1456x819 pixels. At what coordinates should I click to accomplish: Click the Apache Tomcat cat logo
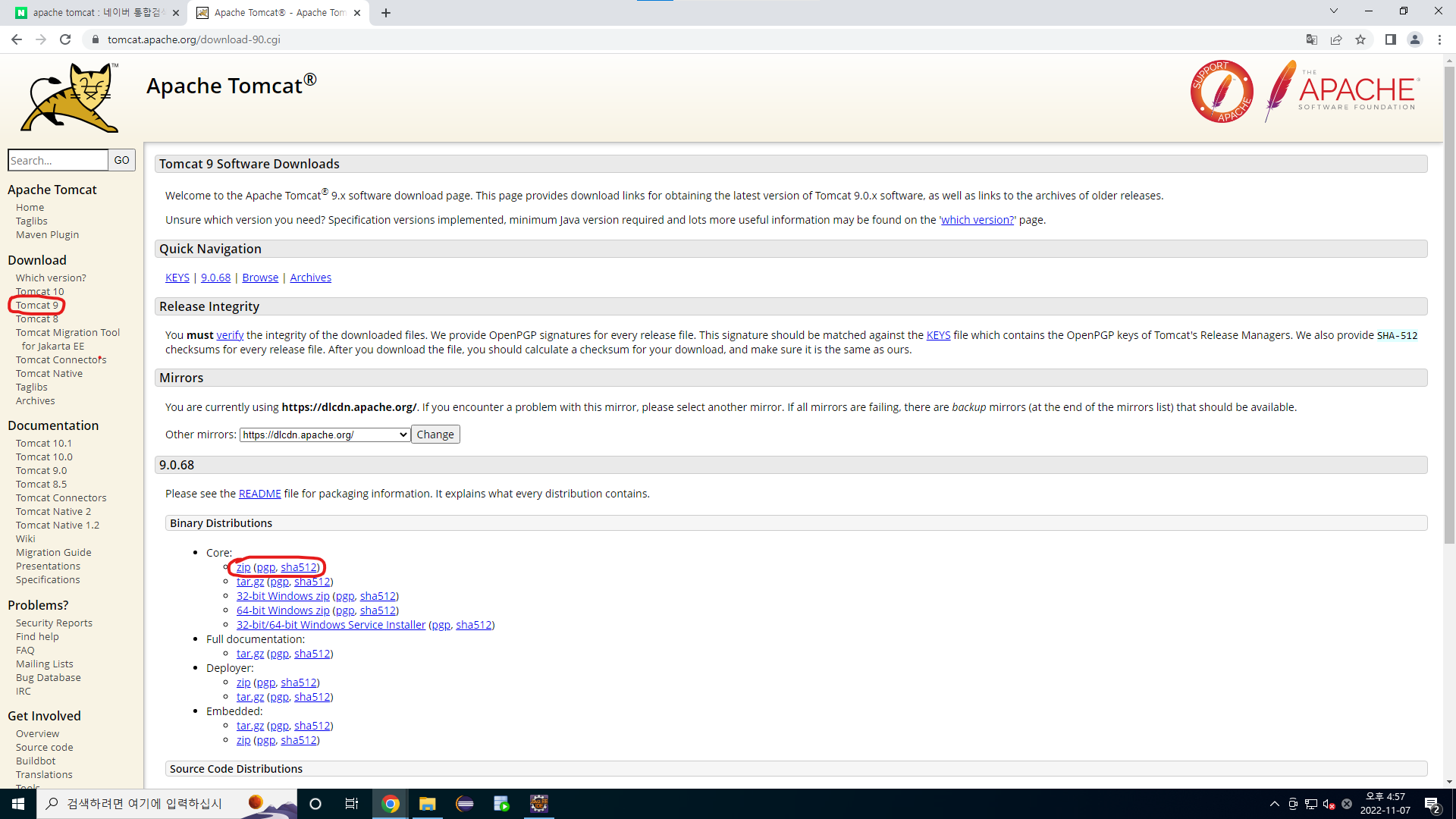click(x=70, y=98)
